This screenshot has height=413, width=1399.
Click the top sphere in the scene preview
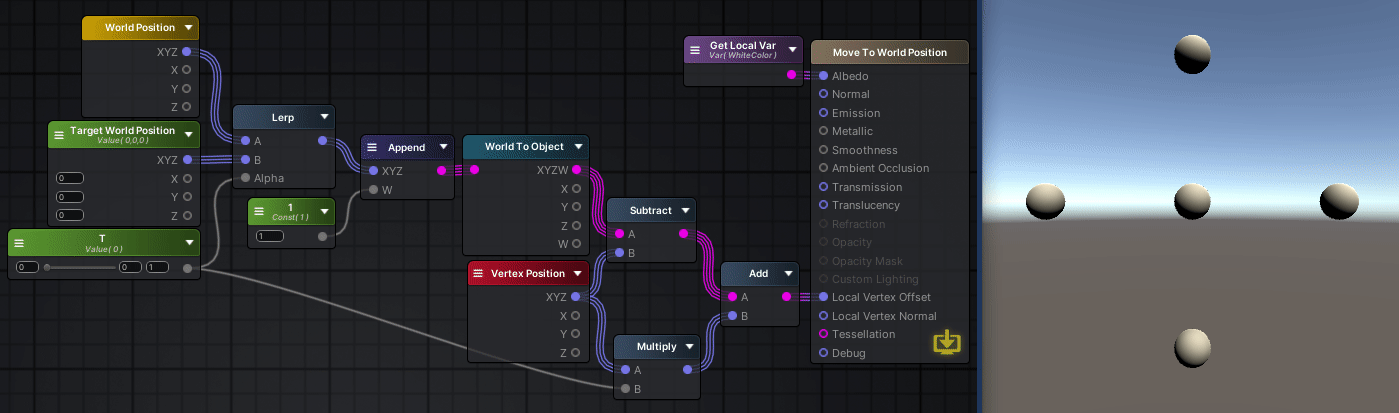pos(1192,53)
